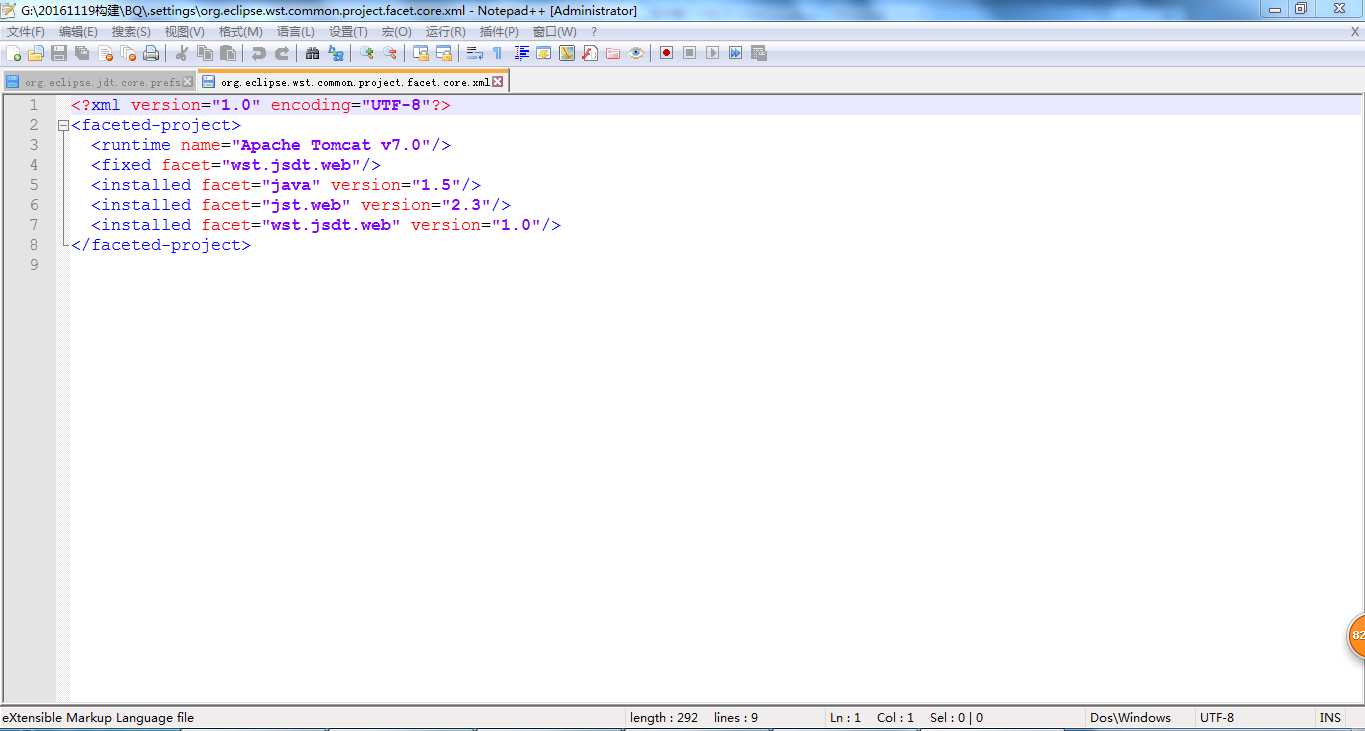The image size is (1365, 731).
Task: Open Find with the binoculars icon
Action: coord(312,53)
